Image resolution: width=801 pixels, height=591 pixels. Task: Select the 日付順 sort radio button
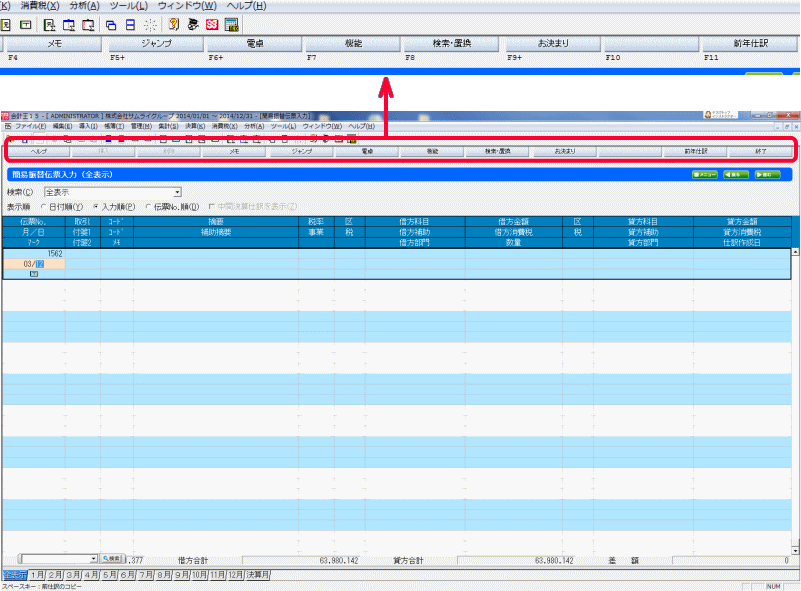point(44,206)
